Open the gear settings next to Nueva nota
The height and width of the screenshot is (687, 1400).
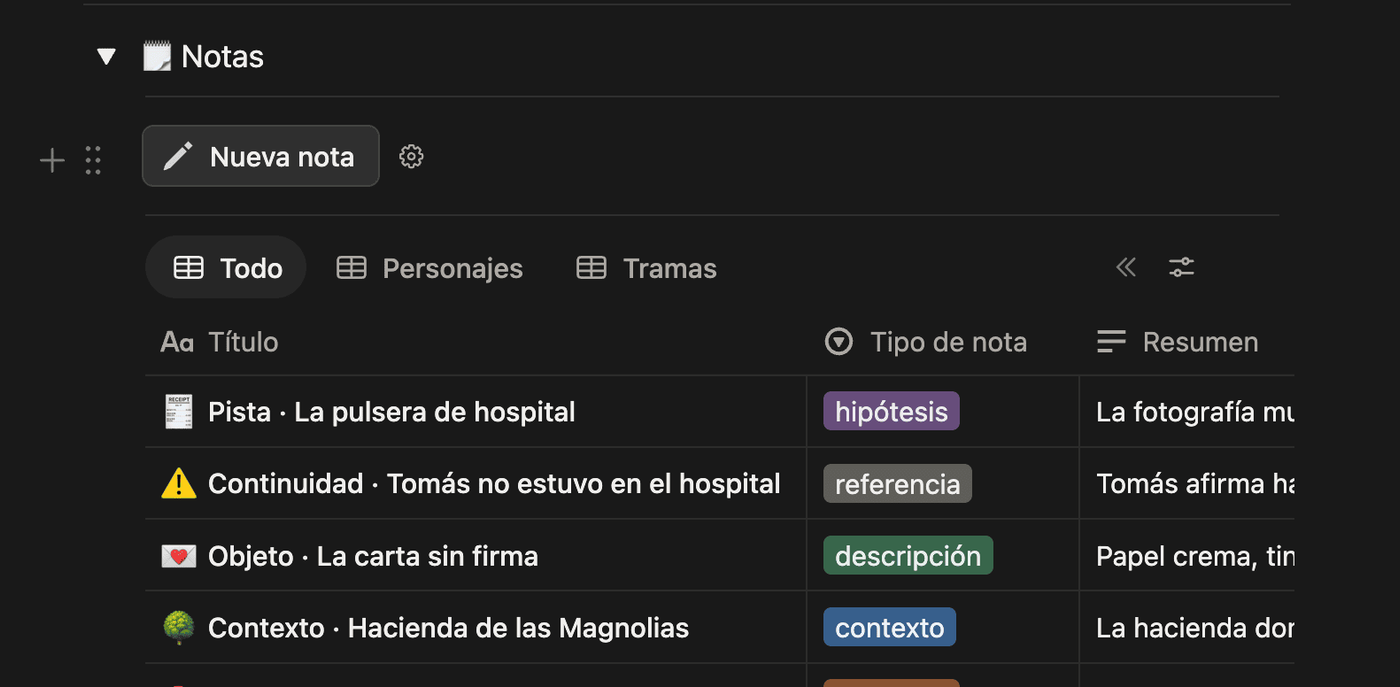coord(411,156)
